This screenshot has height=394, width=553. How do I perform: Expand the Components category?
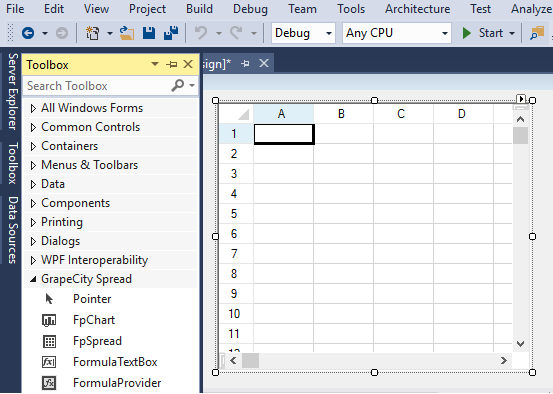coord(33,204)
